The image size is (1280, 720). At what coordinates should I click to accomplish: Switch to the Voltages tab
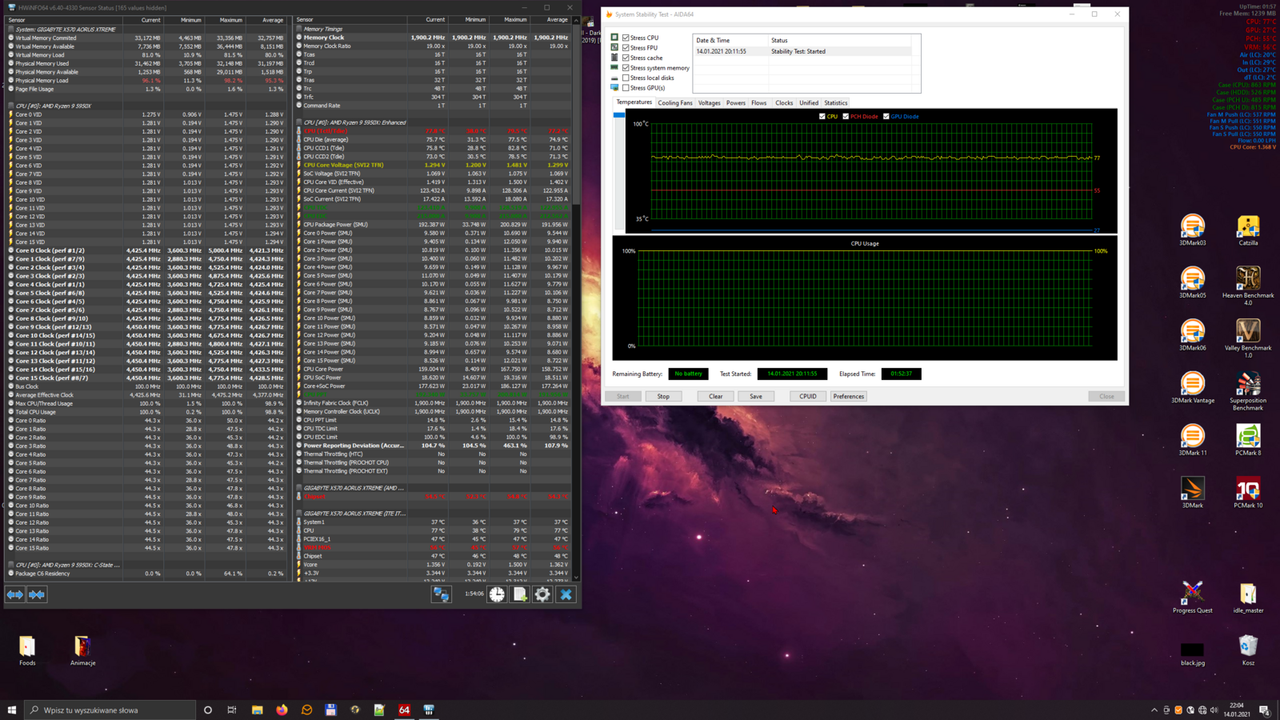709,102
